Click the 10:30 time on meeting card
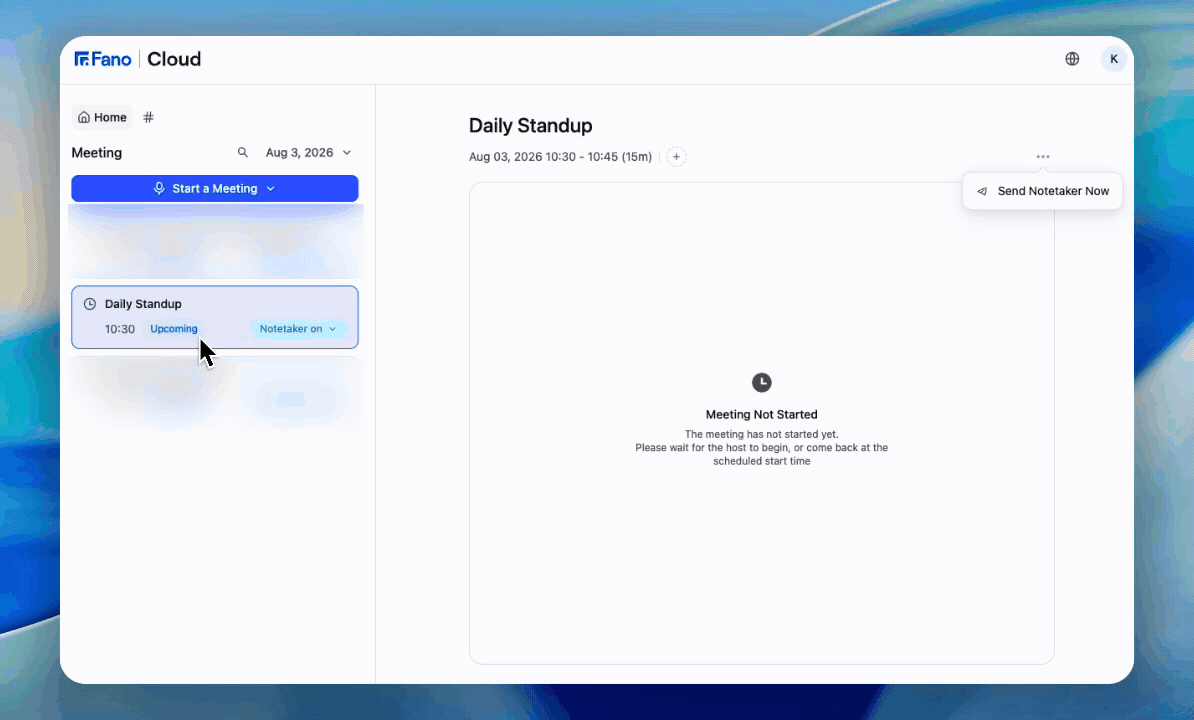The width and height of the screenshot is (1194, 720). coord(120,329)
